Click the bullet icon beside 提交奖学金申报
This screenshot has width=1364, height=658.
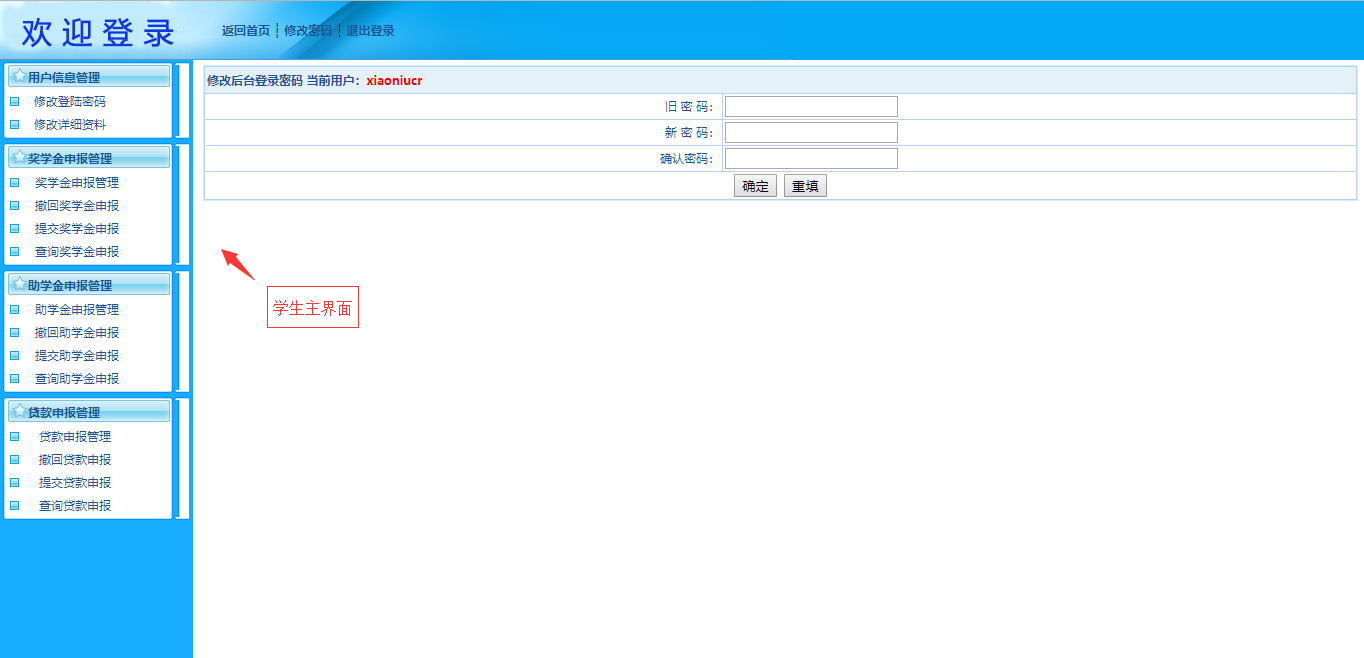[x=15, y=229]
